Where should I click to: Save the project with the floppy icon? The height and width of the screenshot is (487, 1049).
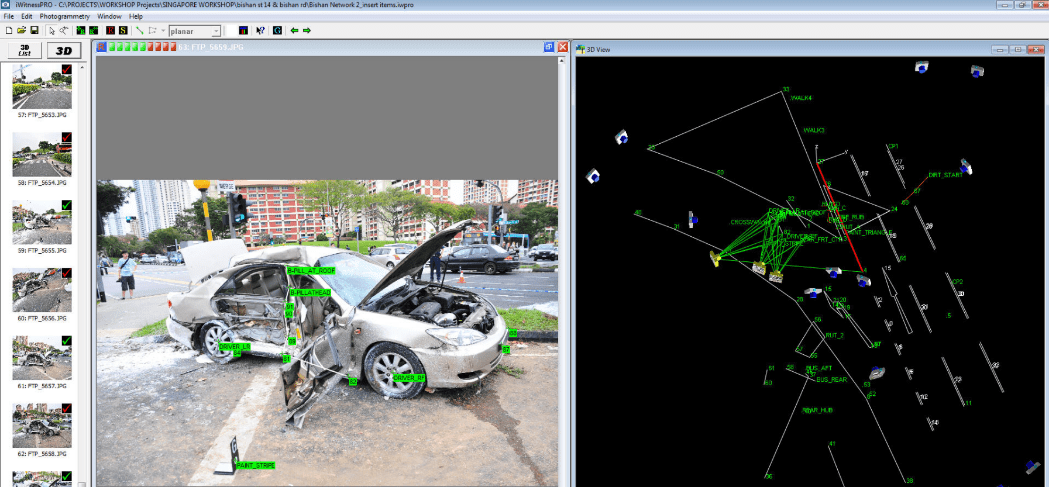click(34, 30)
